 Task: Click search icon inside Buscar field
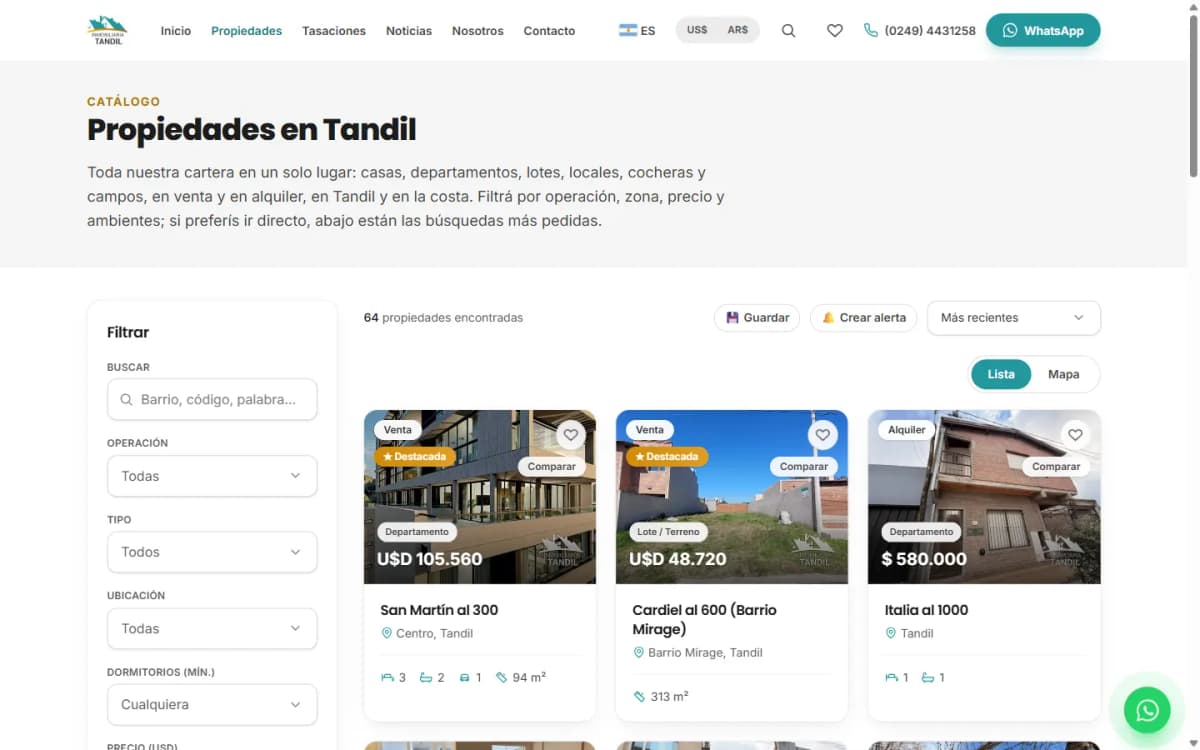pos(126,400)
